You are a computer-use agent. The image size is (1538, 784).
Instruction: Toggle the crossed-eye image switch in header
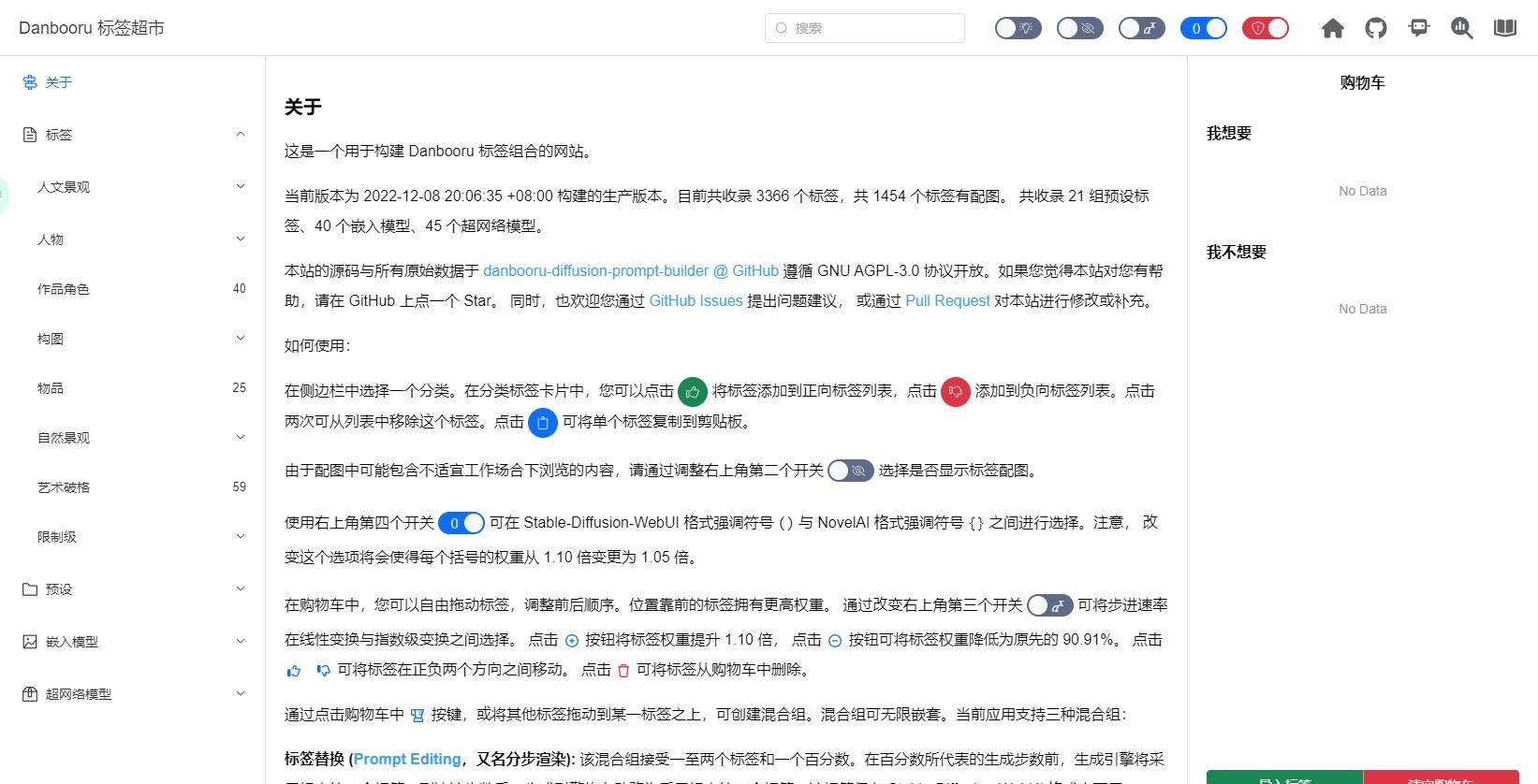click(1080, 28)
